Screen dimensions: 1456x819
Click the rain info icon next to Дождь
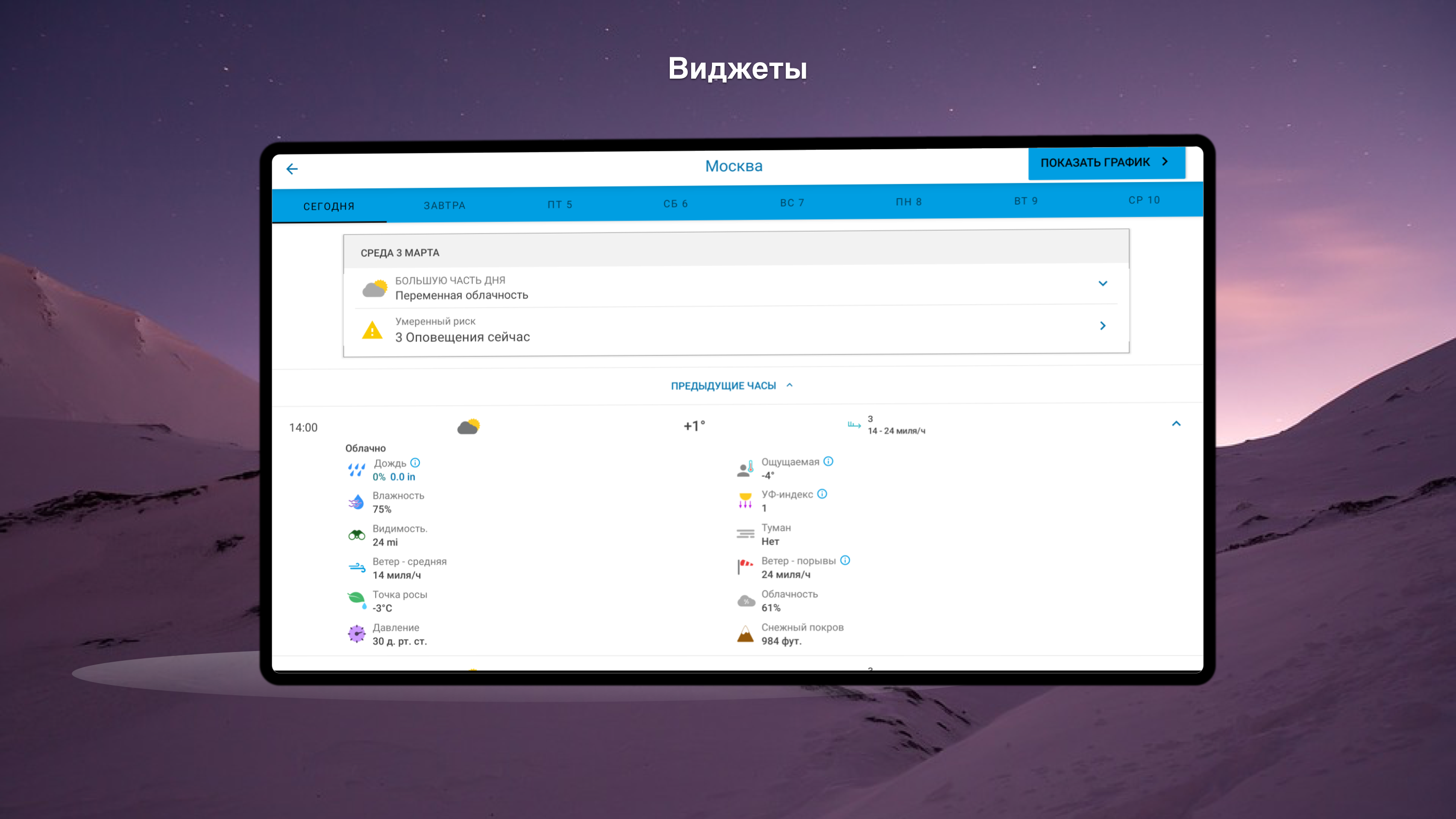click(415, 463)
